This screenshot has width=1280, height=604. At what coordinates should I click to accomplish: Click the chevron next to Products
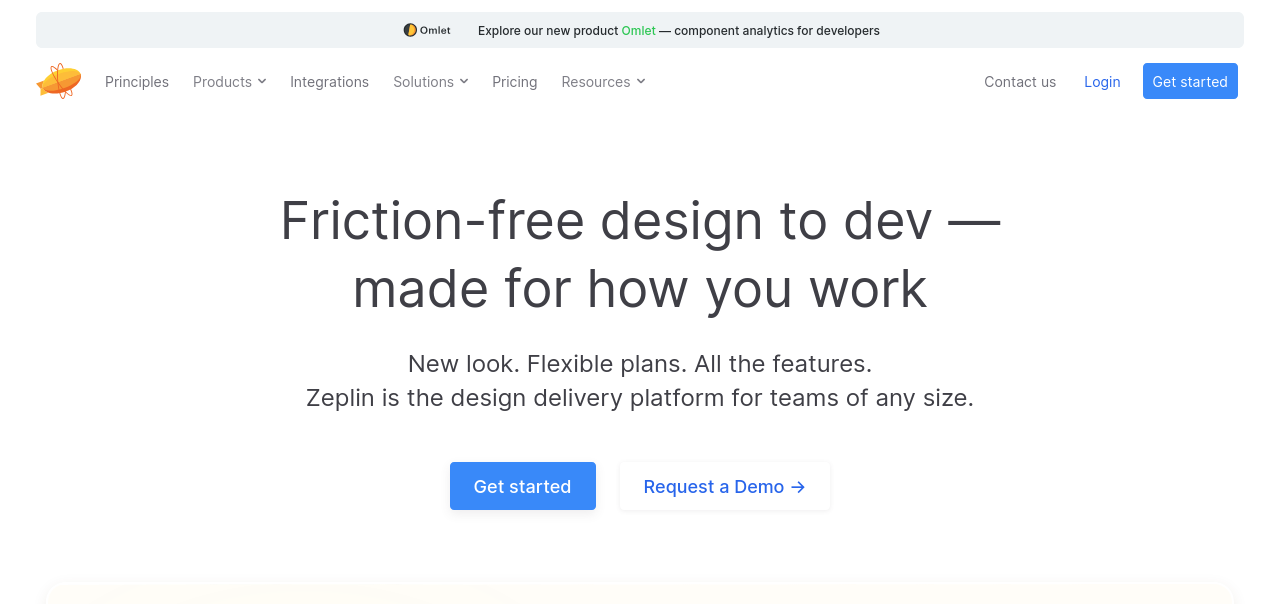click(x=262, y=81)
